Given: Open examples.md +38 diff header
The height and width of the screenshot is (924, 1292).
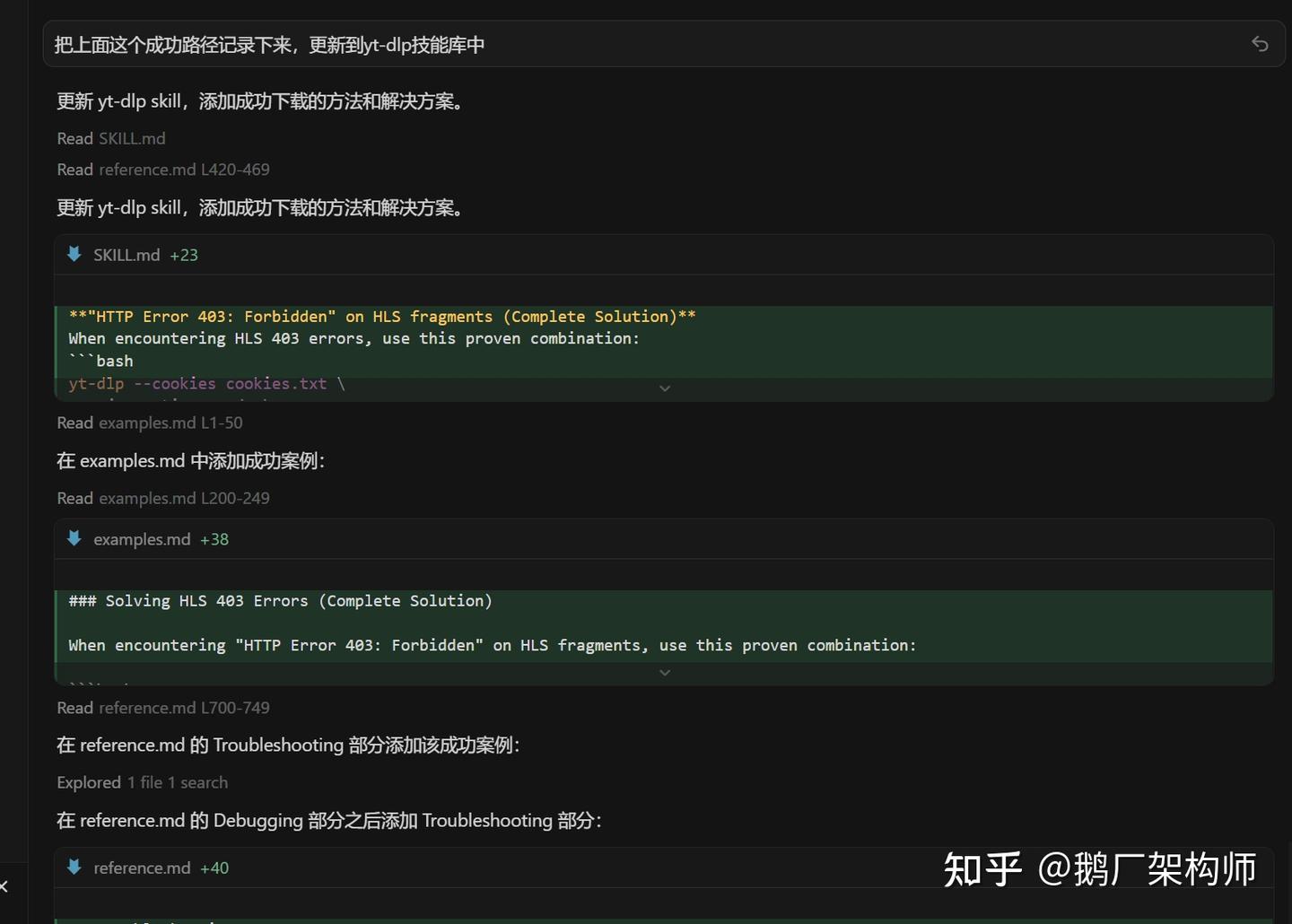Looking at the screenshot, I should pyautogui.click(x=664, y=539).
